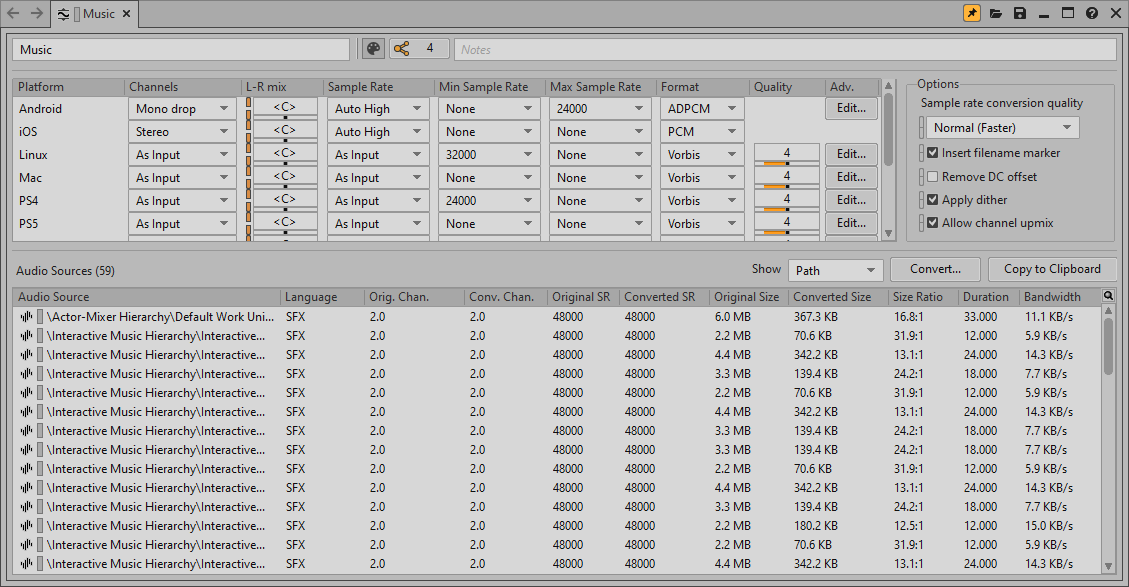Screen dimensions: 1129x587
Task: Click the pin icon in title bar
Action: pos(971,14)
